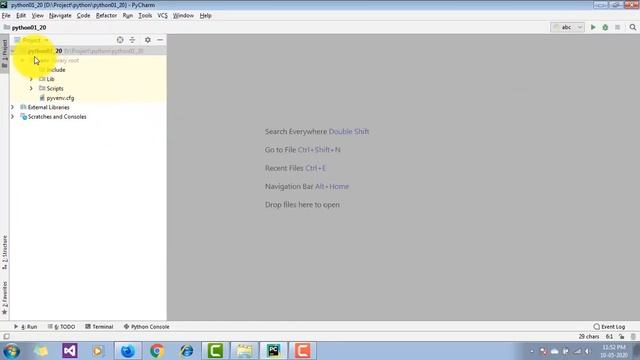
Task: Open Project panel gear settings
Action: (x=148, y=40)
